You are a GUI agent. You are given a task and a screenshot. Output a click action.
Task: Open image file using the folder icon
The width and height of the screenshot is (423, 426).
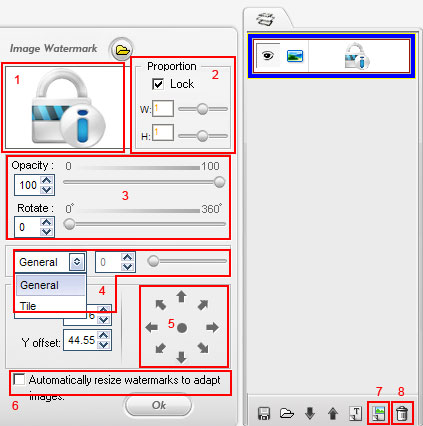(x=122, y=50)
